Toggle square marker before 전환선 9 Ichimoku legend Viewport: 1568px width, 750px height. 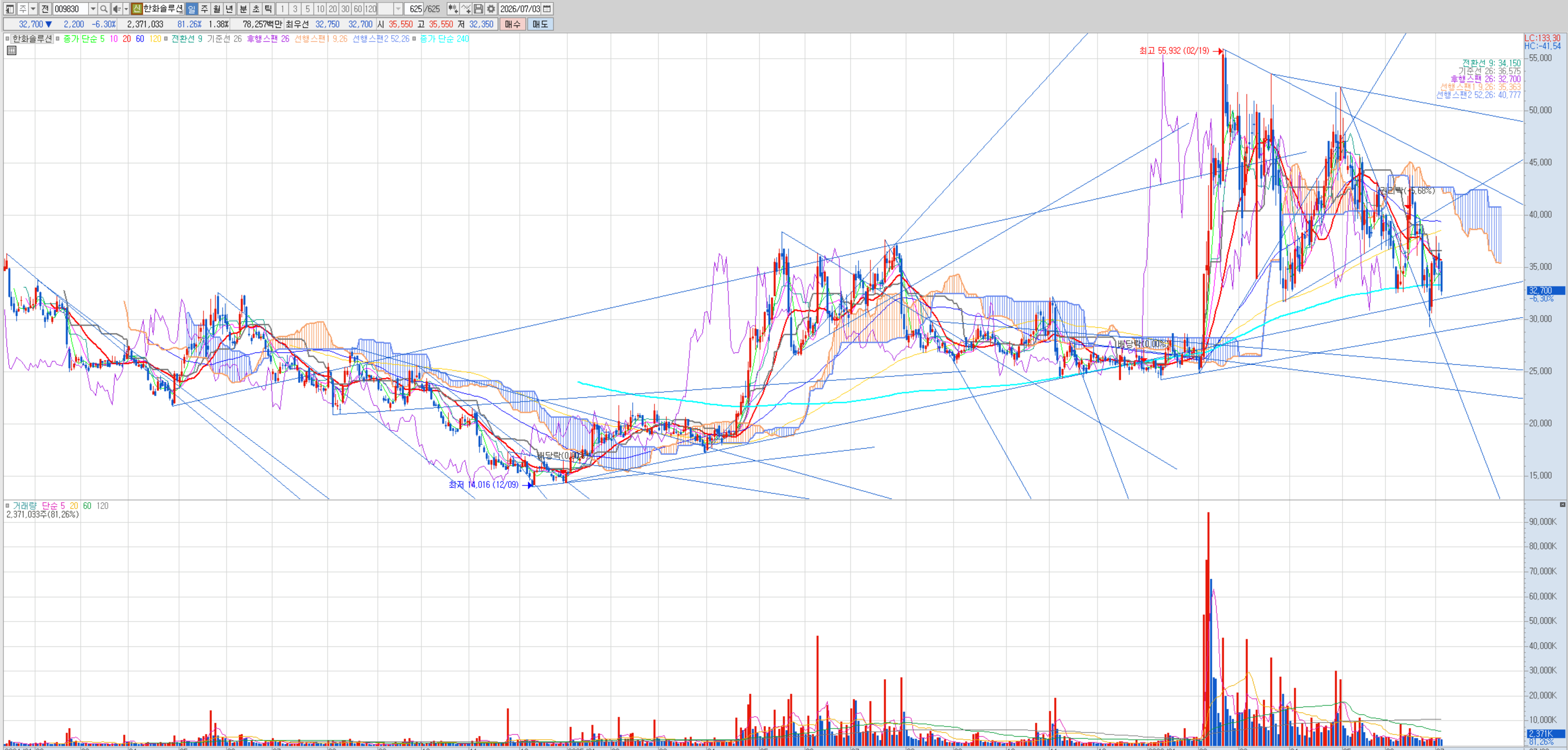coord(166,38)
